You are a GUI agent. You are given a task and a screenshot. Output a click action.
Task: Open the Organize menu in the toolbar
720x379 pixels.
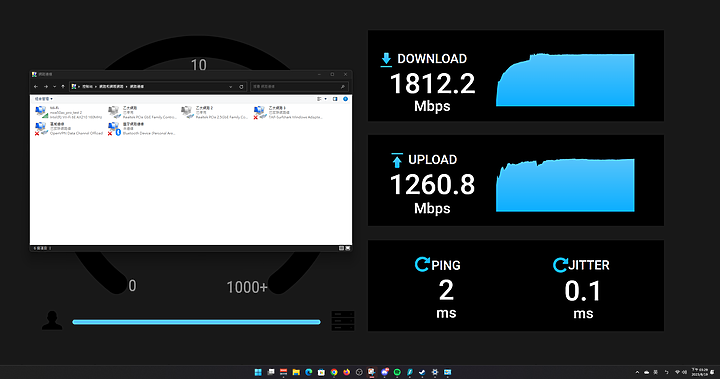coord(44,99)
